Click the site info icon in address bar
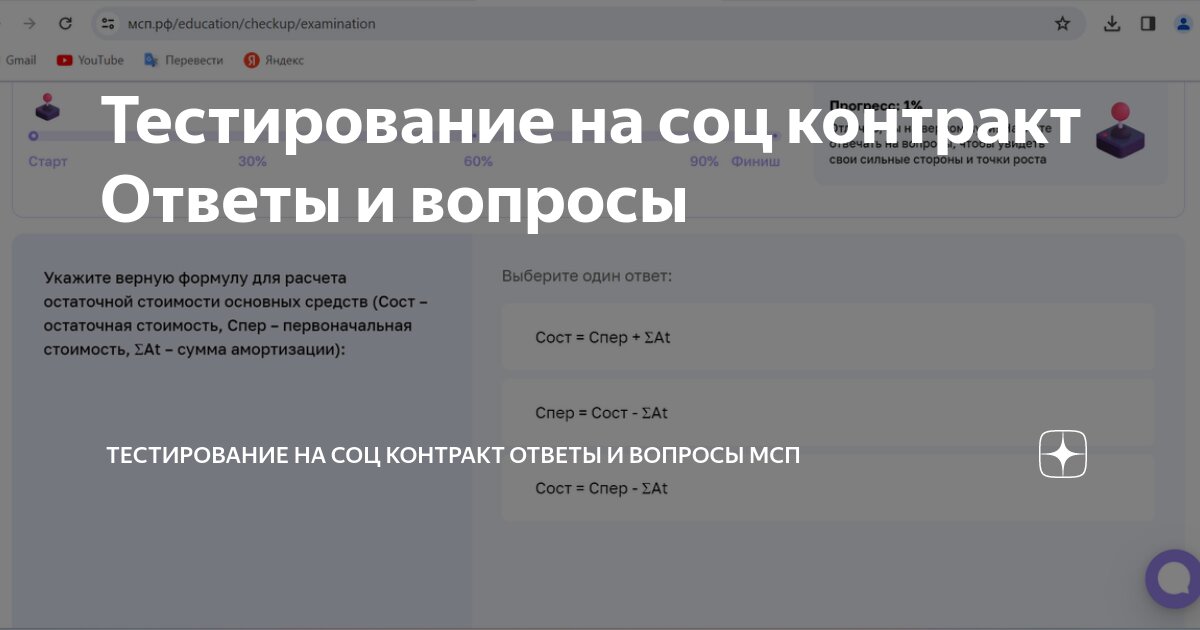 pyautogui.click(x=108, y=23)
